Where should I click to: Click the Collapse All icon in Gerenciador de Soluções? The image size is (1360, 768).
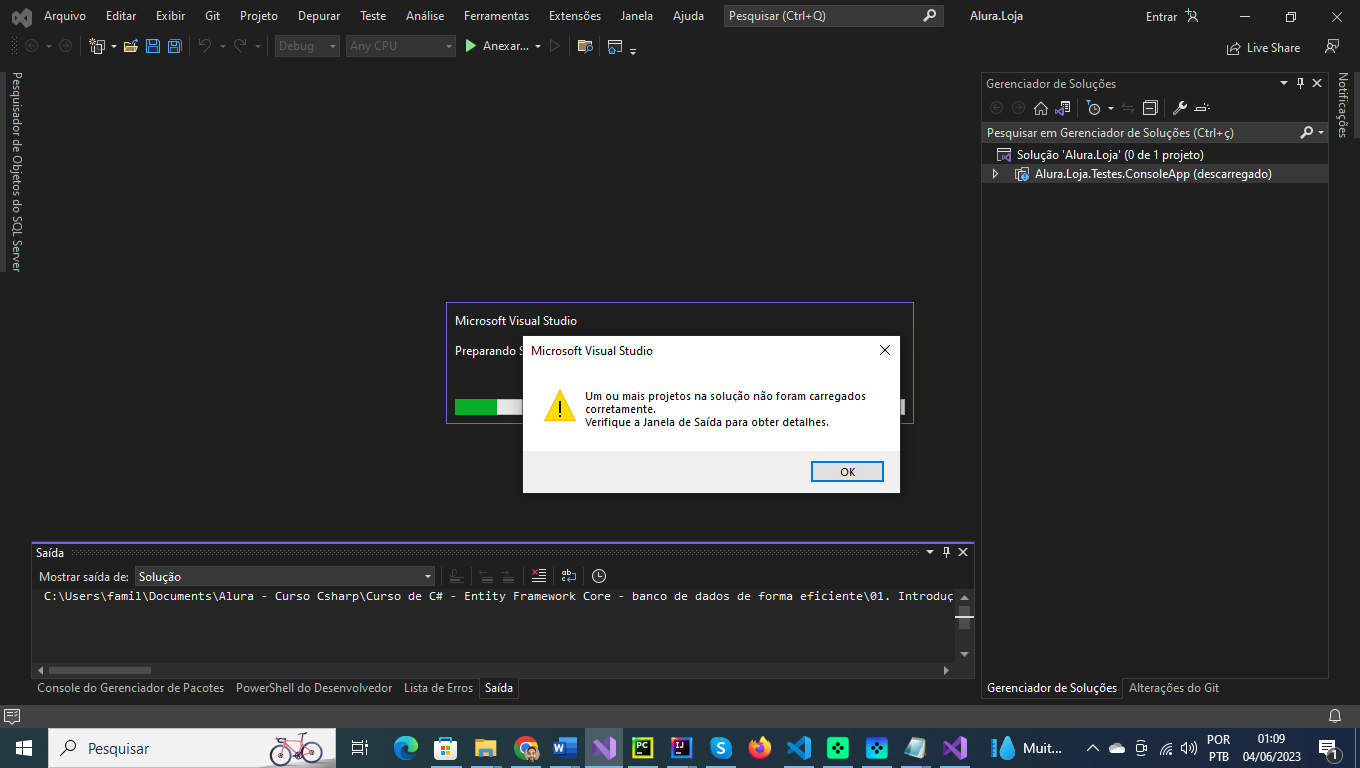[x=1151, y=108]
